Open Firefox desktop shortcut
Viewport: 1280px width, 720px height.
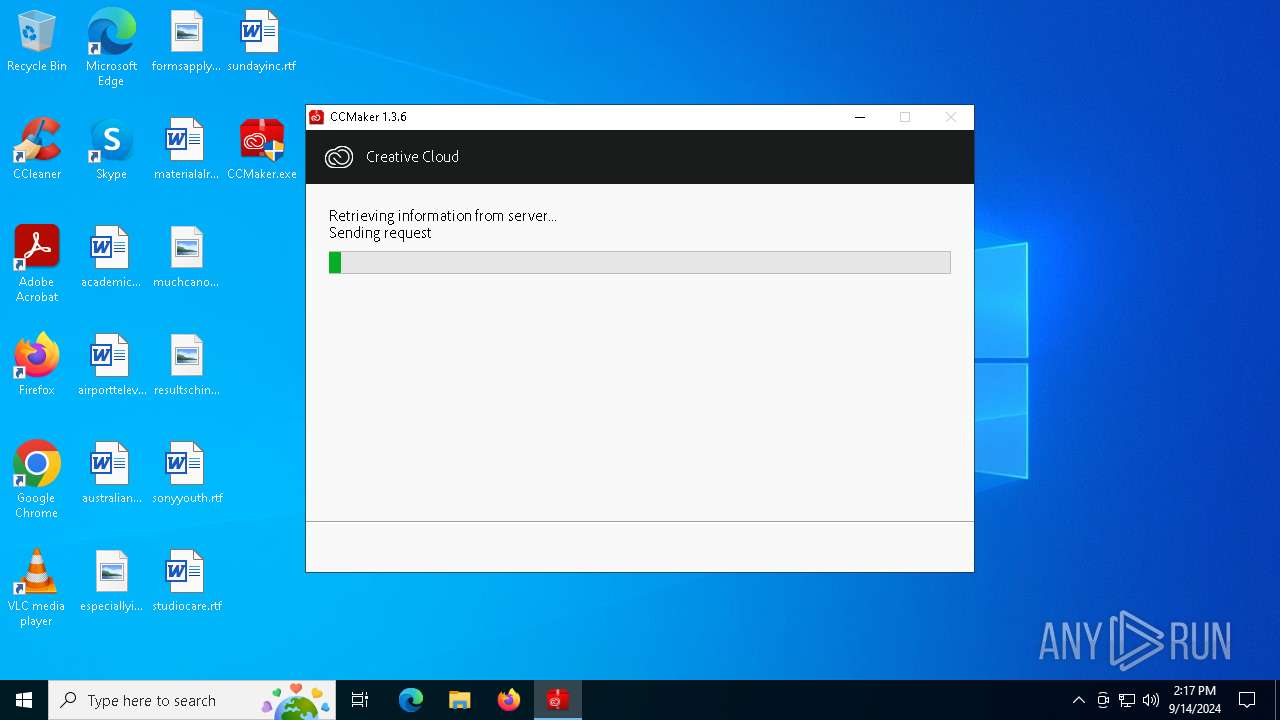pyautogui.click(x=37, y=365)
